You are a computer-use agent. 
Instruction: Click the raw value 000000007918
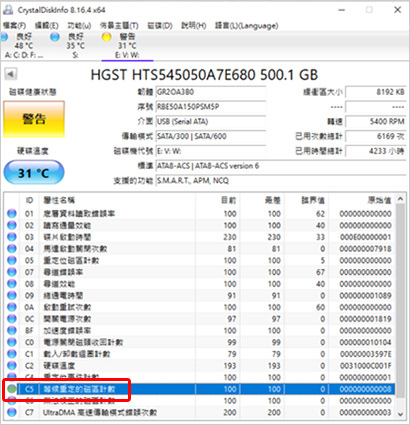(365, 249)
